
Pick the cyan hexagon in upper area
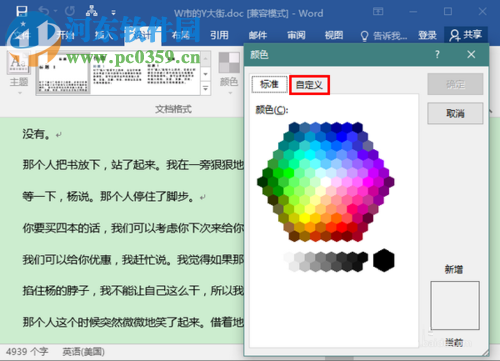310,154
